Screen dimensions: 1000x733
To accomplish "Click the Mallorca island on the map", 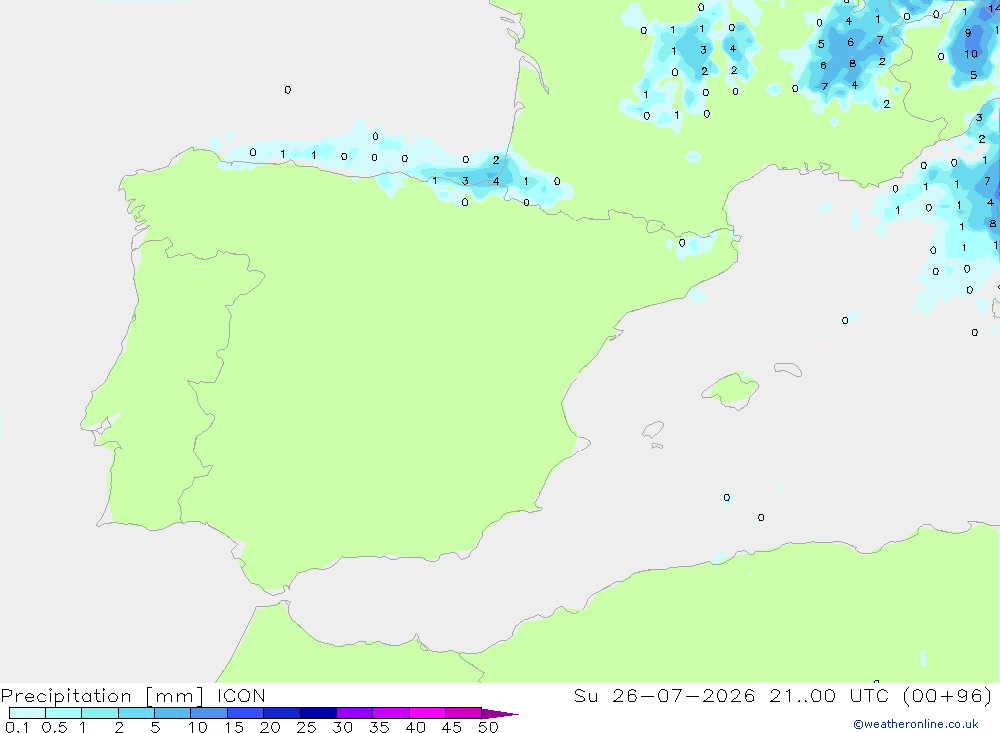I will (x=730, y=389).
